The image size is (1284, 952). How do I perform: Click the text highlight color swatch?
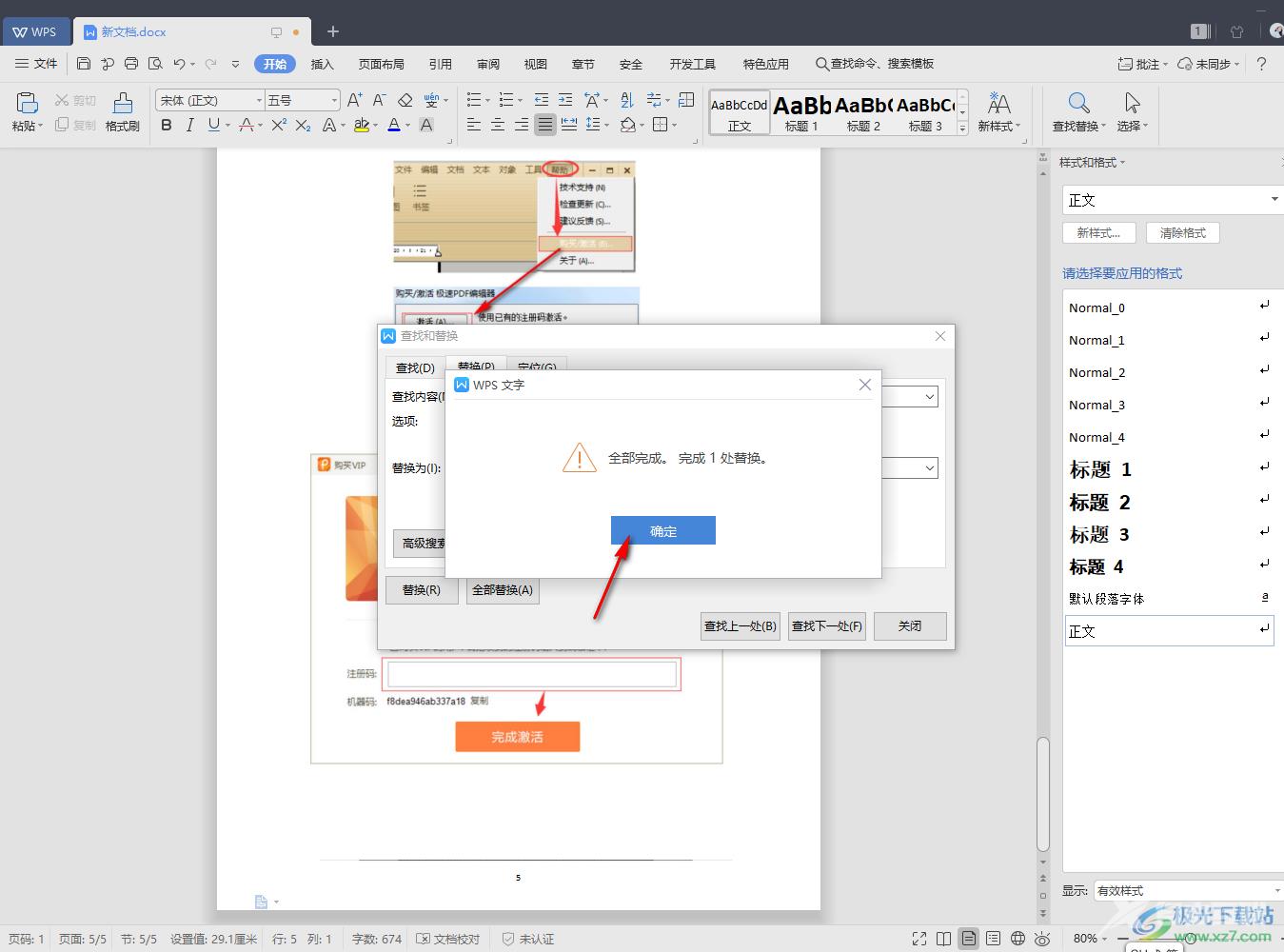tap(361, 125)
